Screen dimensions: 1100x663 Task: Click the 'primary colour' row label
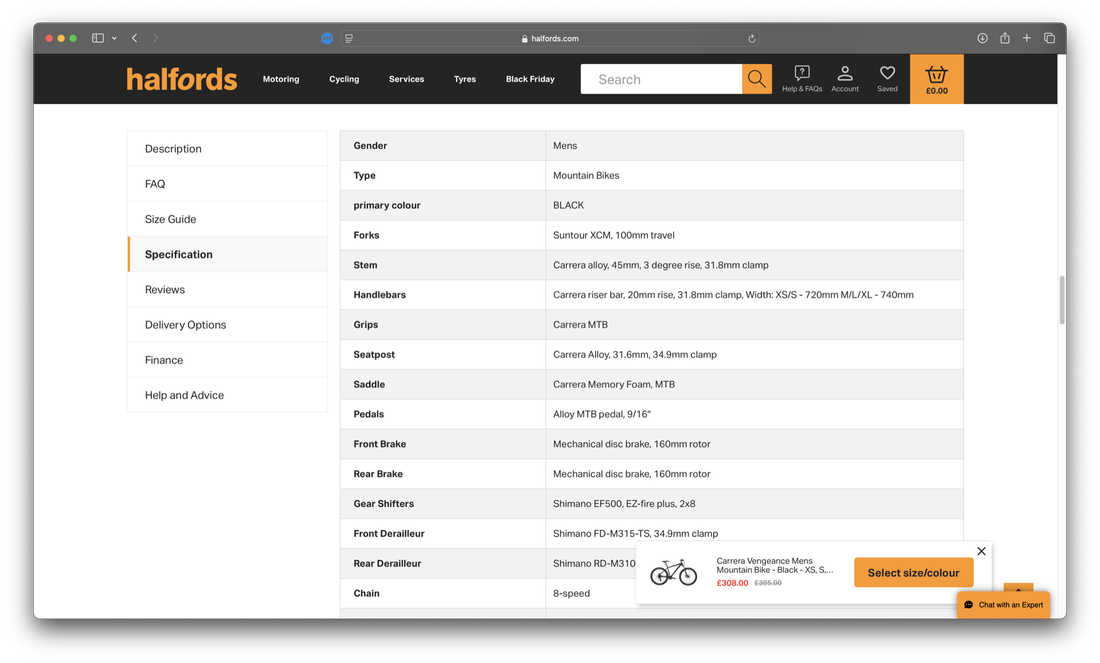387,205
